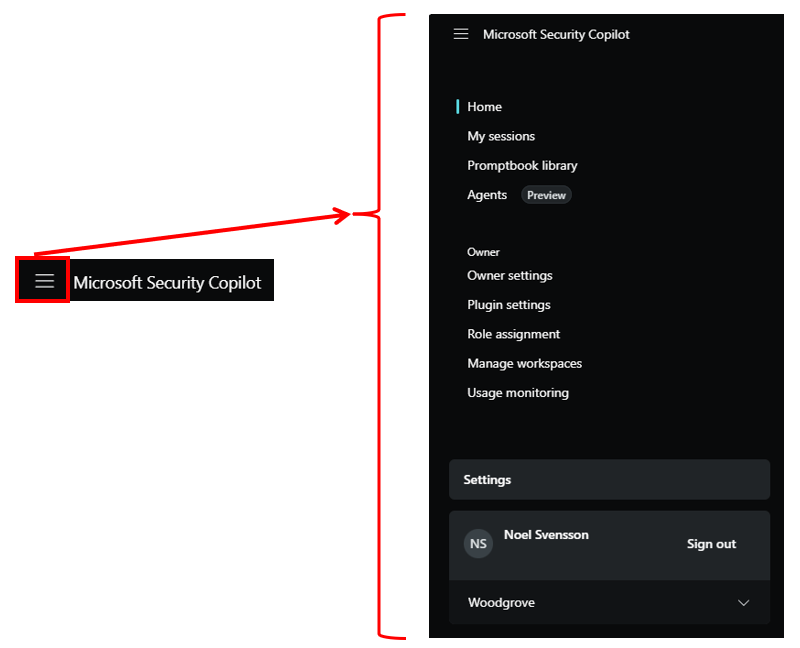Click the Microsoft Security Copilot title in the collapsed bar
This screenshot has height=648, width=800.
[167, 282]
